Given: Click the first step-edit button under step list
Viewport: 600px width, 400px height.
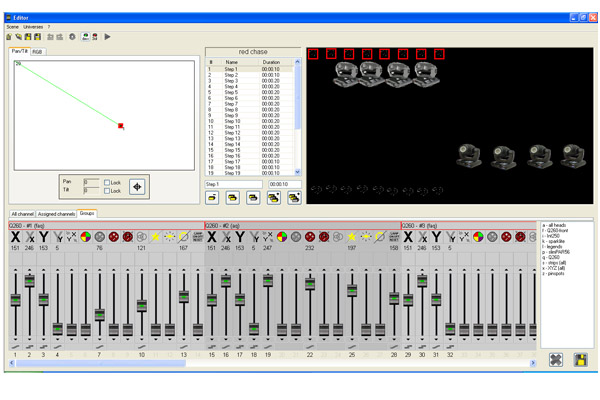Looking at the screenshot, I should coord(213,198).
